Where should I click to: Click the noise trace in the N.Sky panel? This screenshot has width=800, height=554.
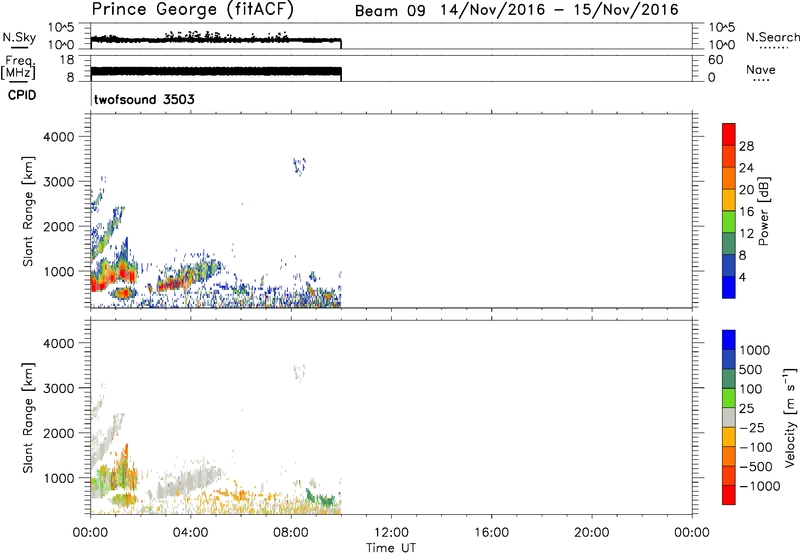click(216, 39)
